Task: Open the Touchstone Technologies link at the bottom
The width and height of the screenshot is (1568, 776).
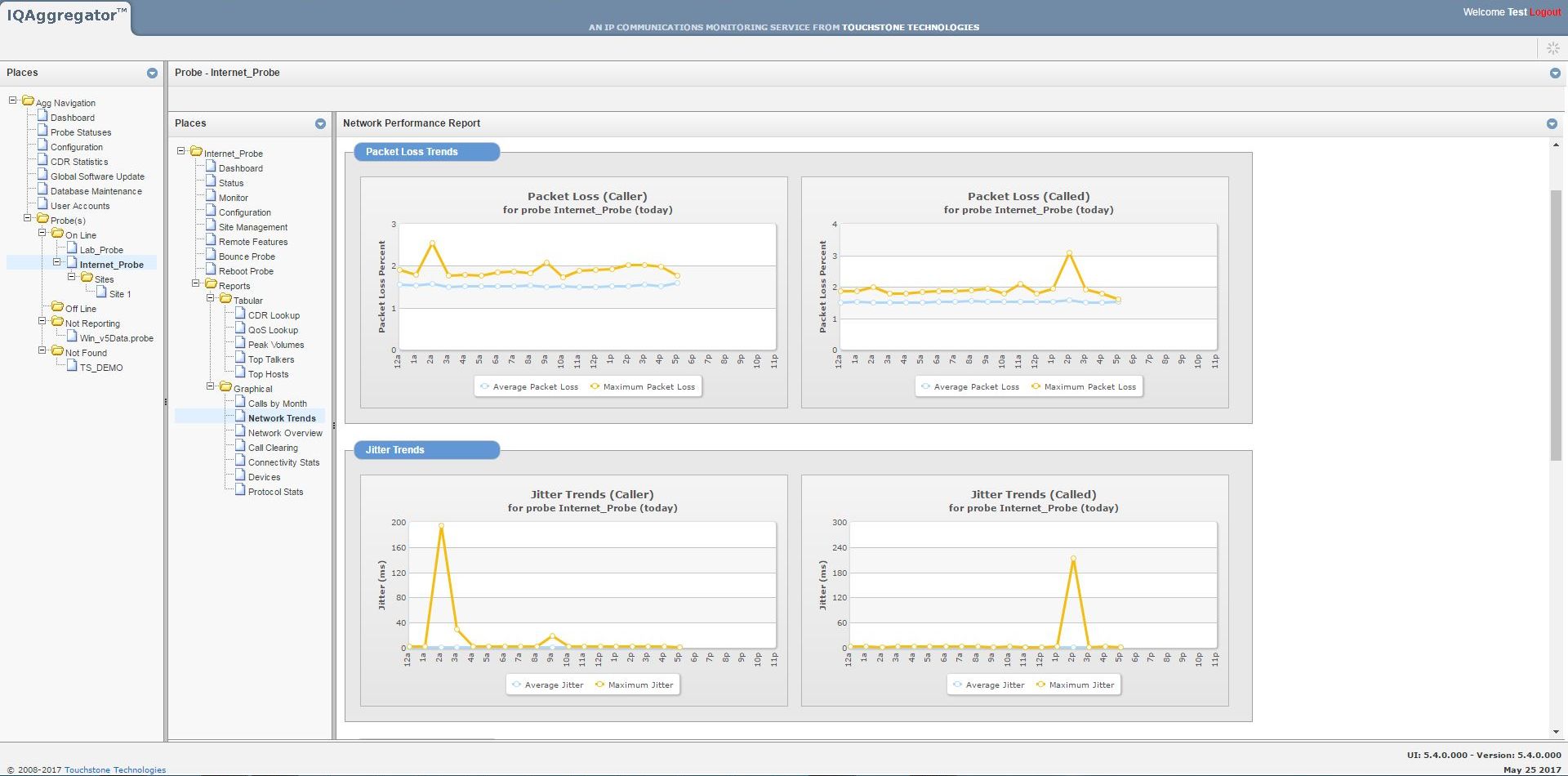Action: [x=115, y=769]
